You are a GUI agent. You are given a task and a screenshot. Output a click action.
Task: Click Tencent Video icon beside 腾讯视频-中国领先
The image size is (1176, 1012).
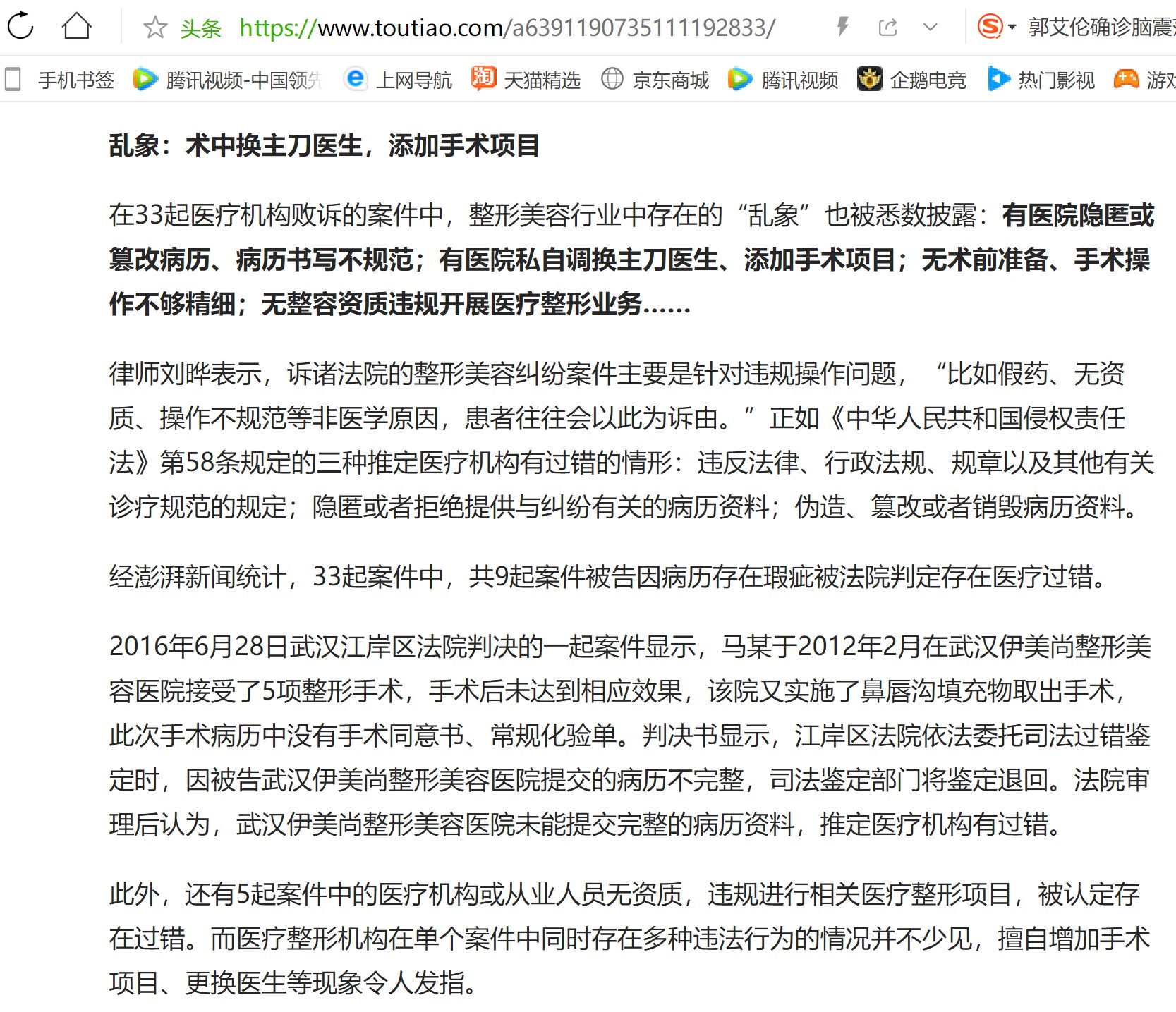point(145,79)
